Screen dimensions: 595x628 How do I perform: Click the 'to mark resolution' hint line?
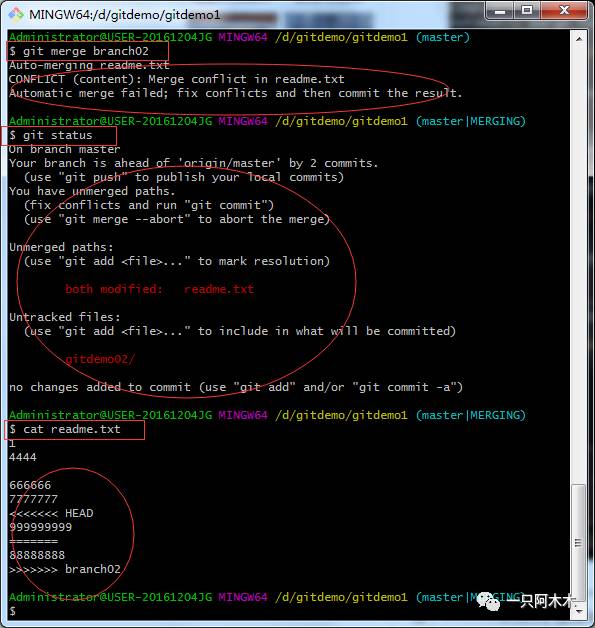tap(177, 261)
